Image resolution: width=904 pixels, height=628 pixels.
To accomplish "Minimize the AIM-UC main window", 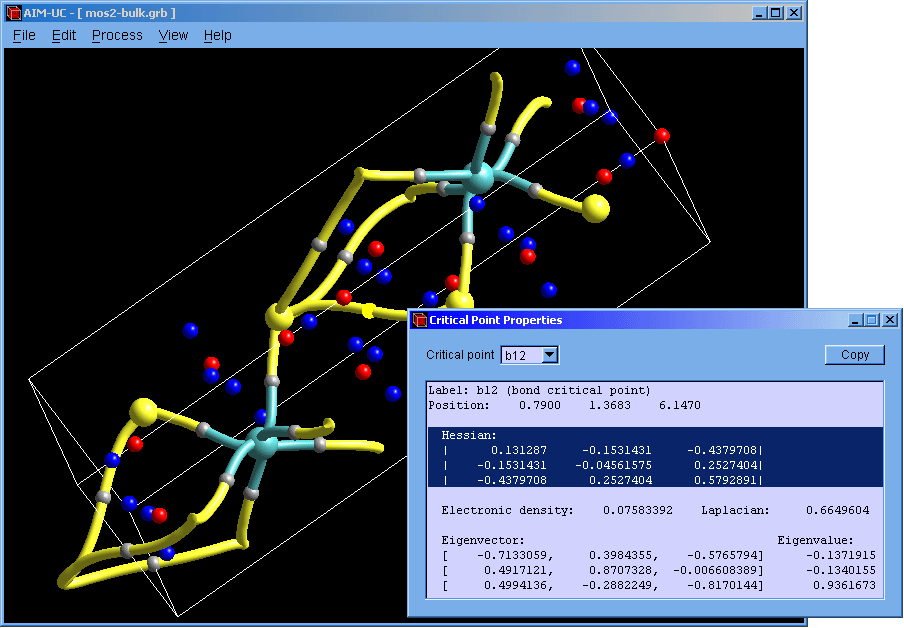I will click(x=760, y=13).
